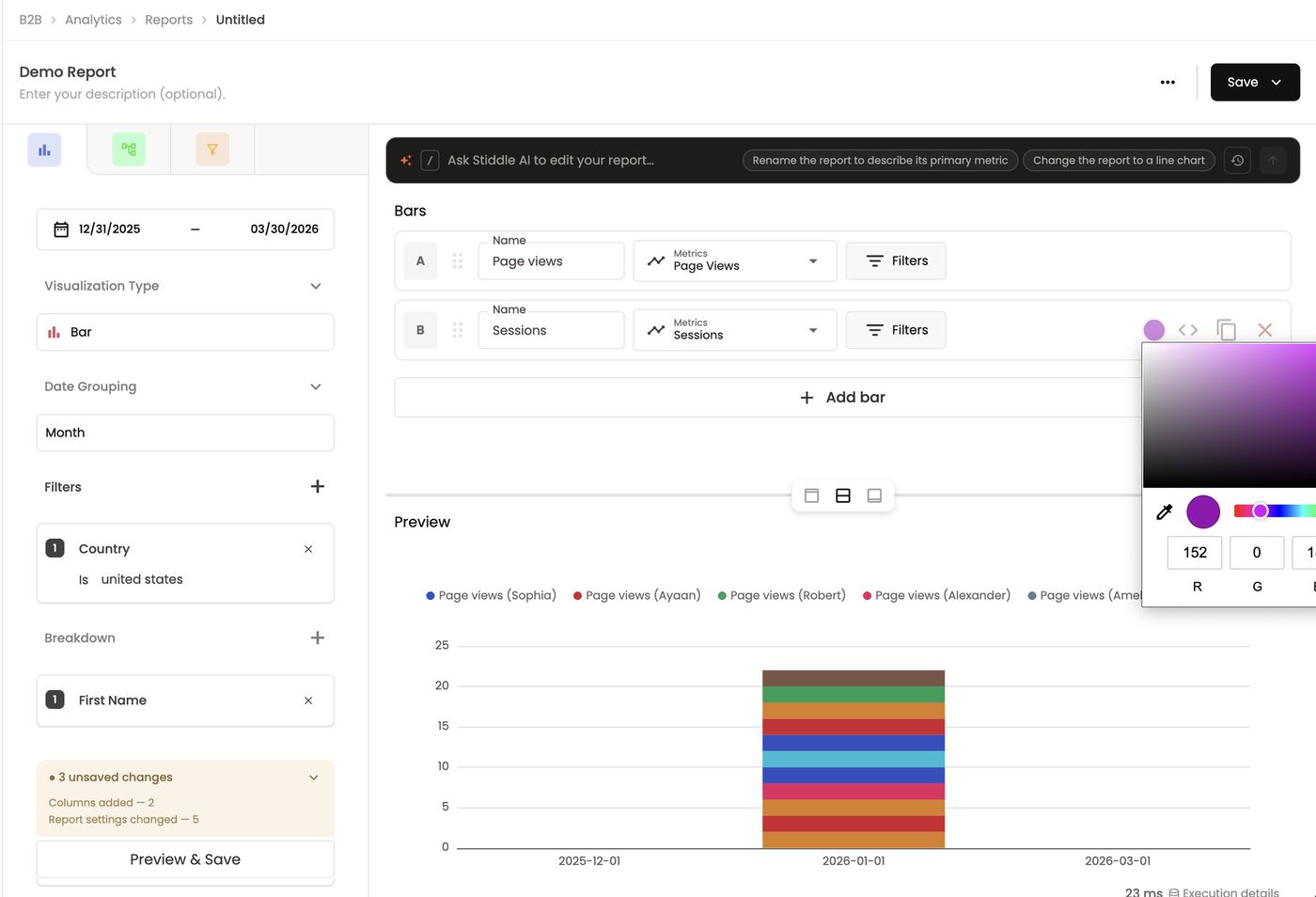Add a new breakdown with plus icon

[318, 637]
